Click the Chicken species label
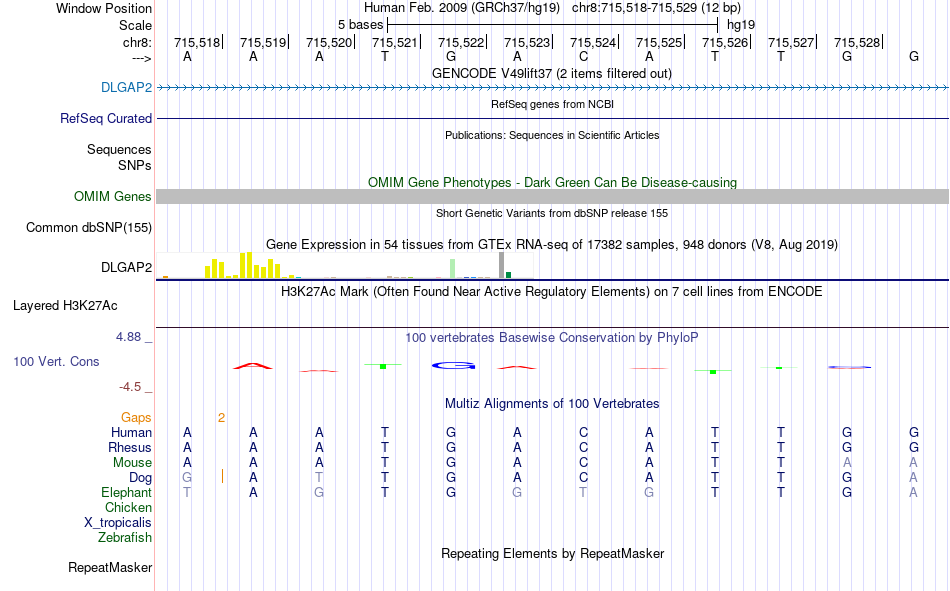The image size is (950, 591). tap(128, 507)
